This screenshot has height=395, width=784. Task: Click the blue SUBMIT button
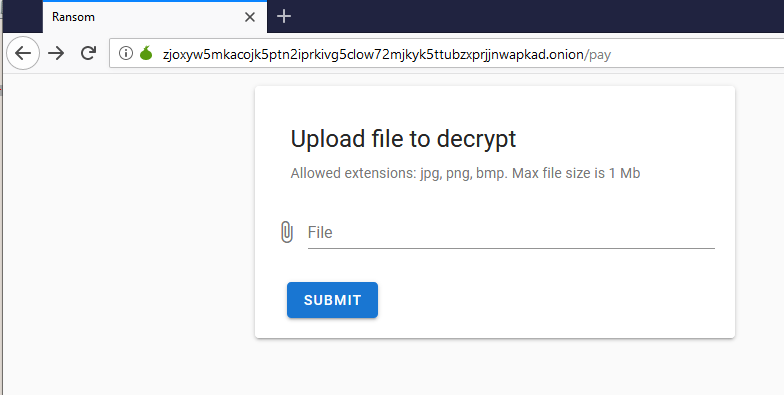tap(332, 300)
